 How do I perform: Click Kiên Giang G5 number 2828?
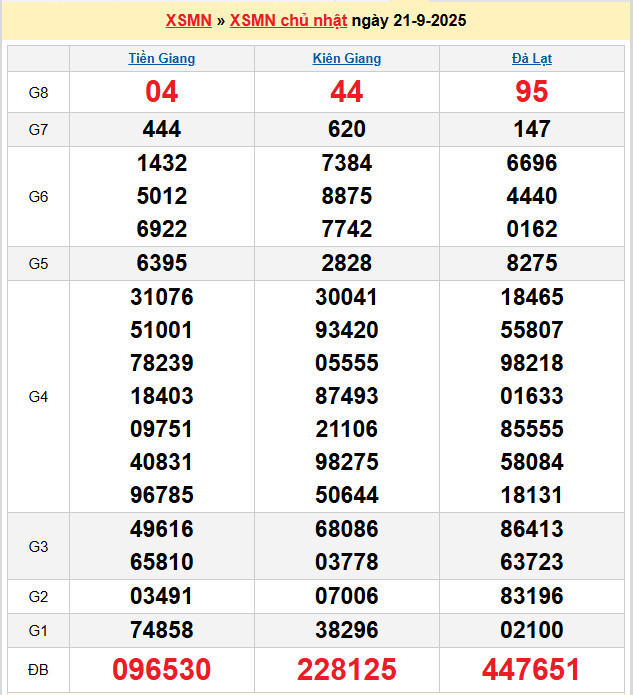point(347,263)
